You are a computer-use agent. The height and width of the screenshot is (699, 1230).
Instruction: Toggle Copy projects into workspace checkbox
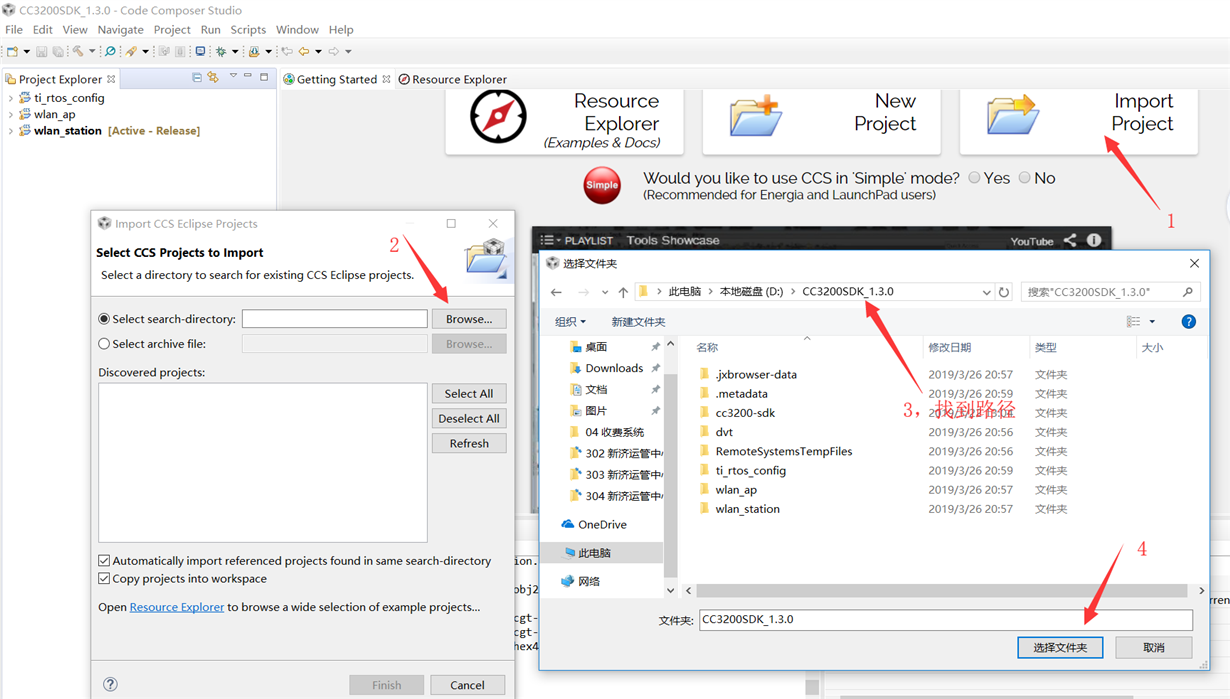pyautogui.click(x=104, y=579)
